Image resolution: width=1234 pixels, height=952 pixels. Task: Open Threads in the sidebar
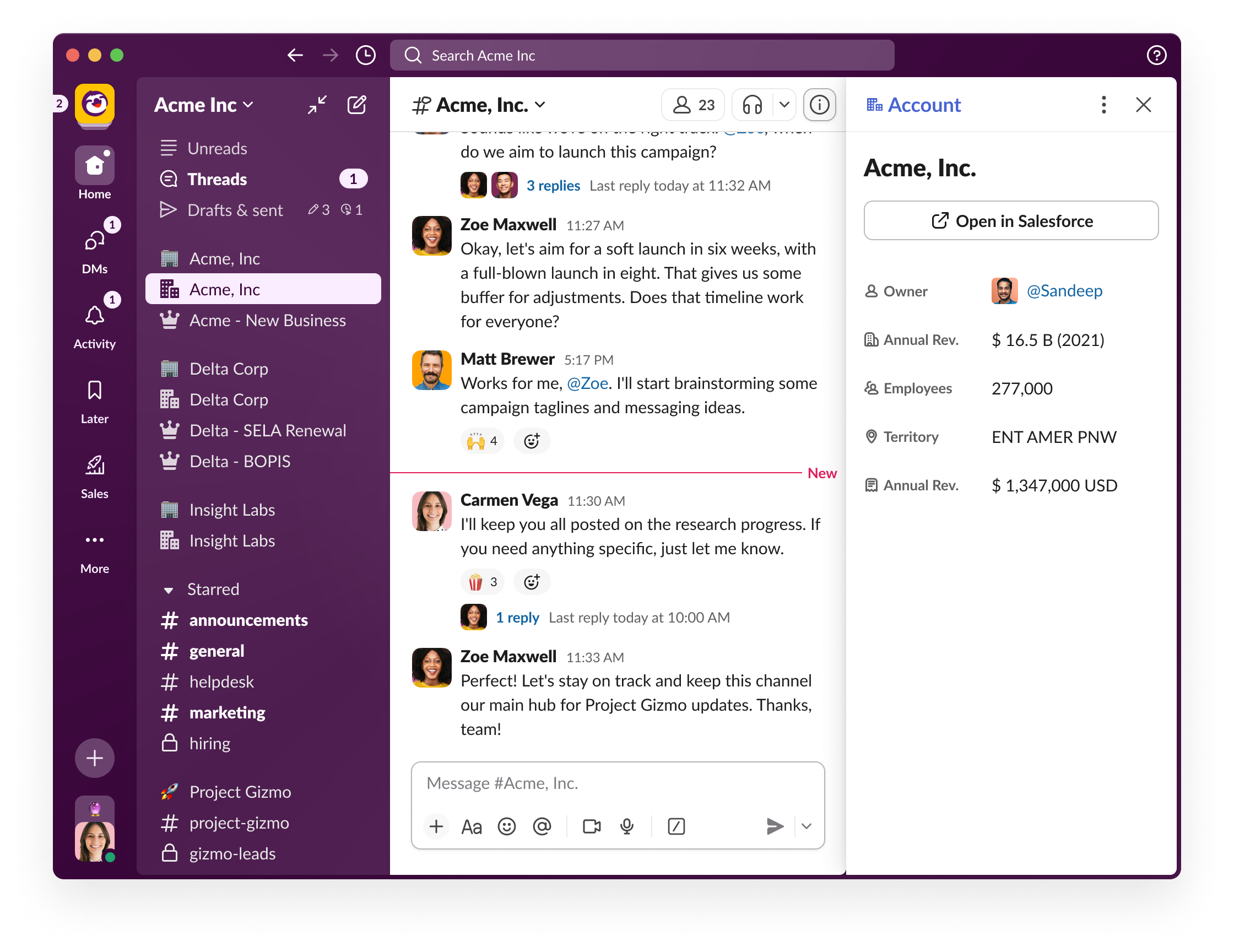click(x=263, y=179)
